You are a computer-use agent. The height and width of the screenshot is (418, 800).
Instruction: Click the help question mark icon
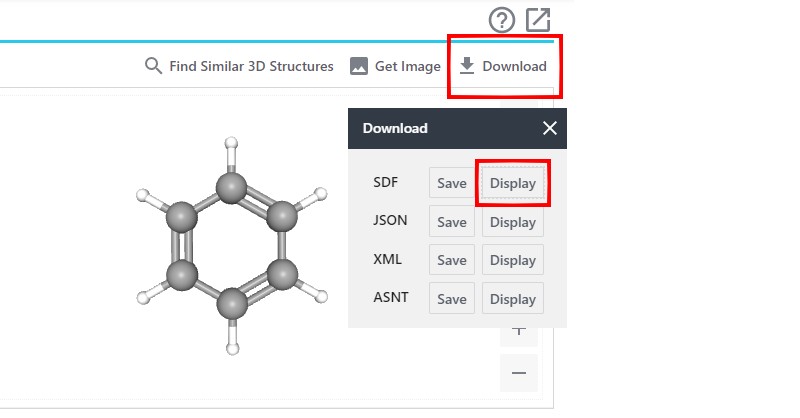pos(501,20)
